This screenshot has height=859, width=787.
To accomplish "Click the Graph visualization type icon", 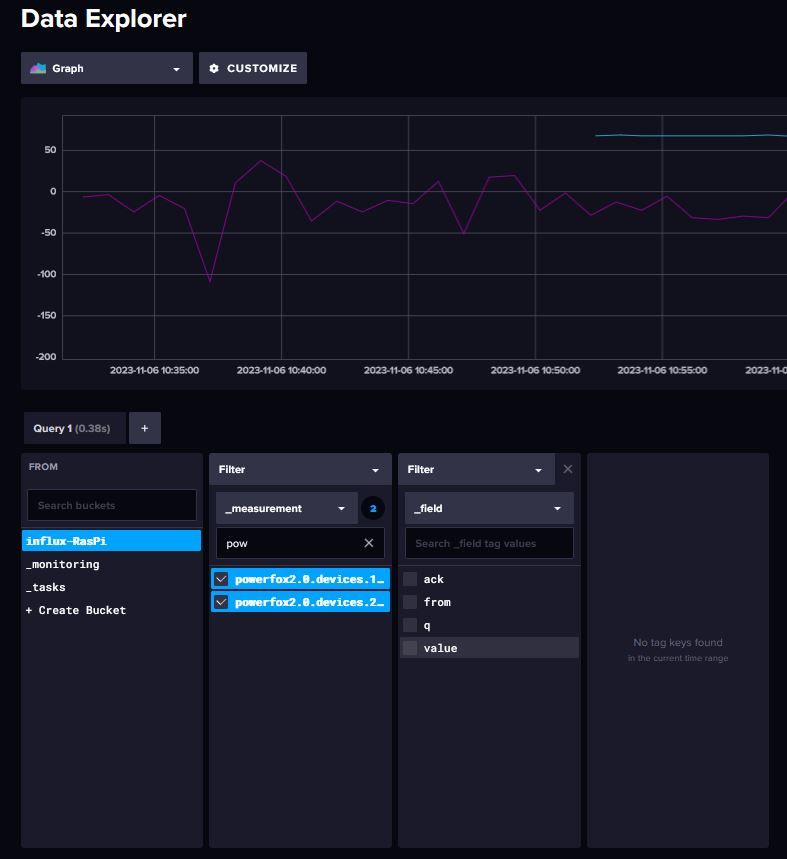I will pyautogui.click(x=39, y=69).
